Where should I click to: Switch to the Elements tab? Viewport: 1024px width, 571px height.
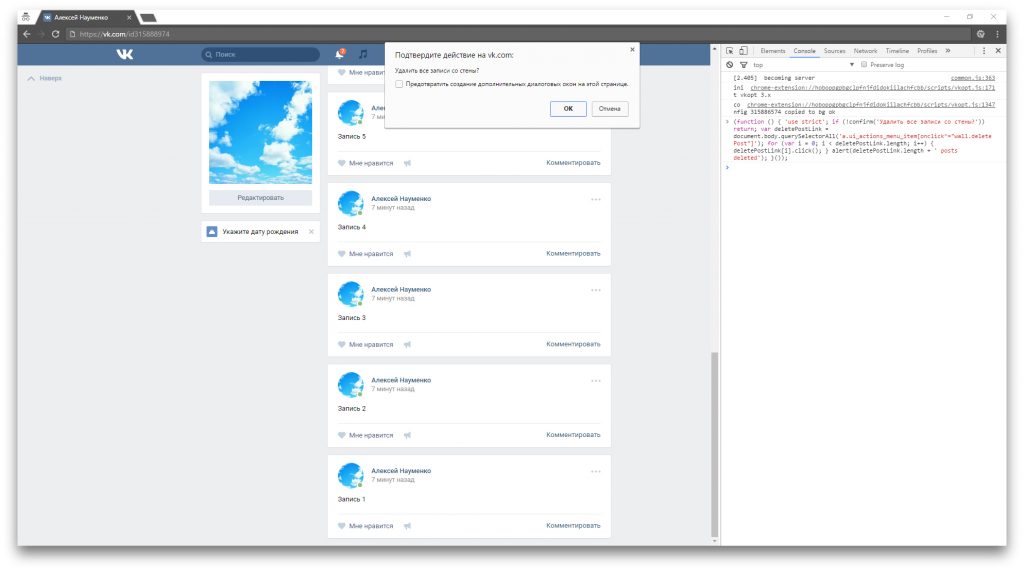[773, 51]
